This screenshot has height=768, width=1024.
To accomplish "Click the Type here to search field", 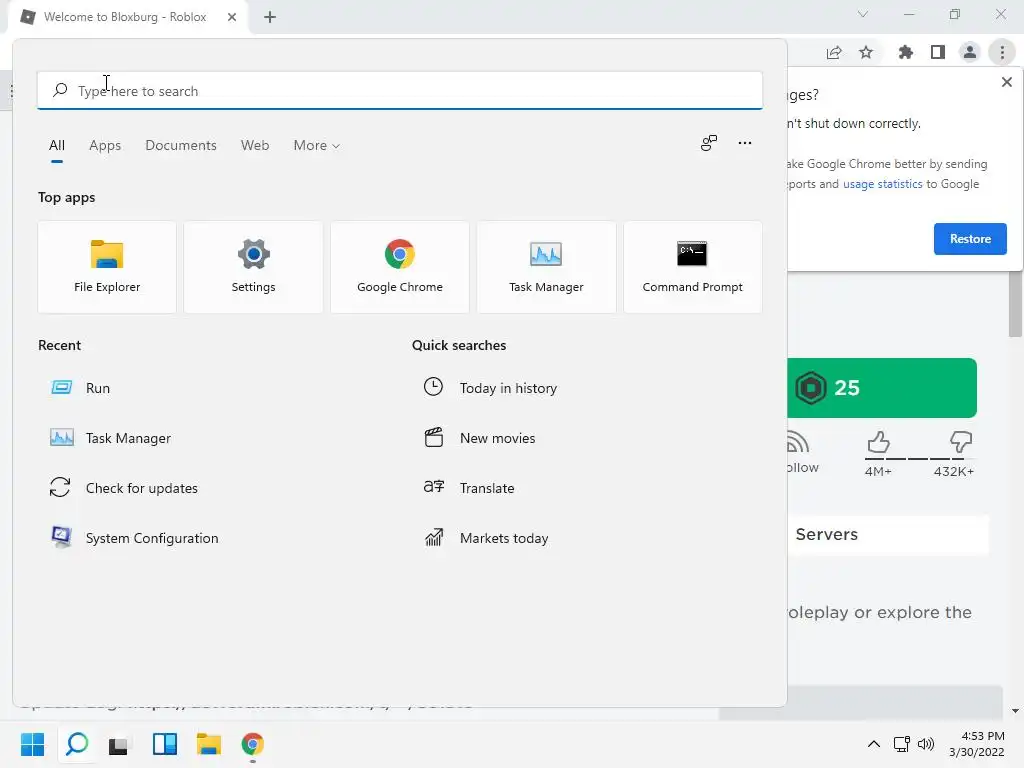I will tap(400, 91).
